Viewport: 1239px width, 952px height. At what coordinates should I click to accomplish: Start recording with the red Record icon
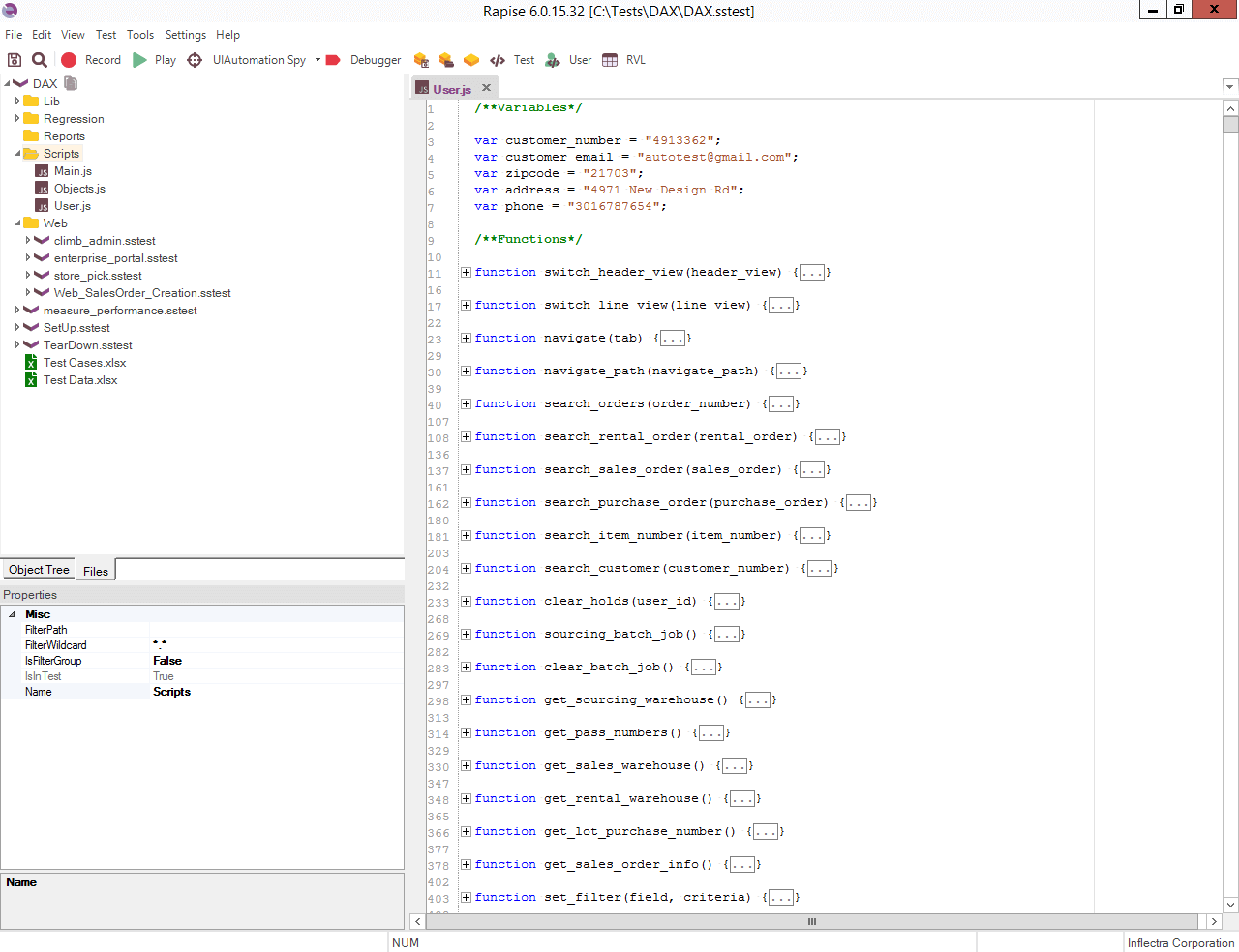[x=69, y=60]
